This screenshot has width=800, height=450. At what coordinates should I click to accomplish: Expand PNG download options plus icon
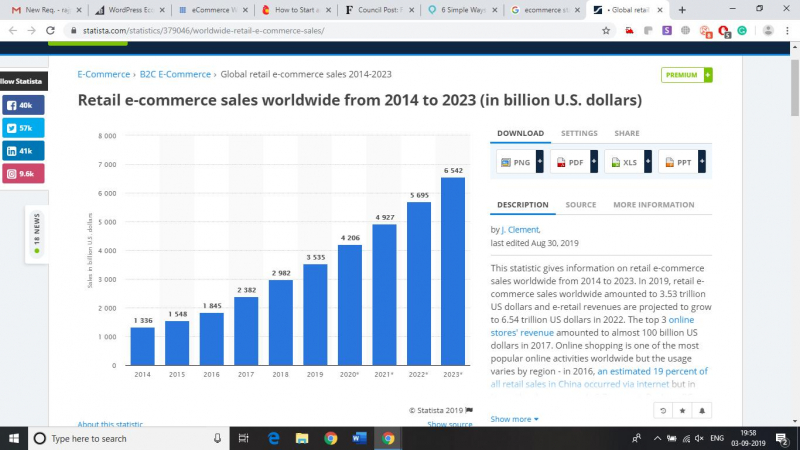point(540,162)
